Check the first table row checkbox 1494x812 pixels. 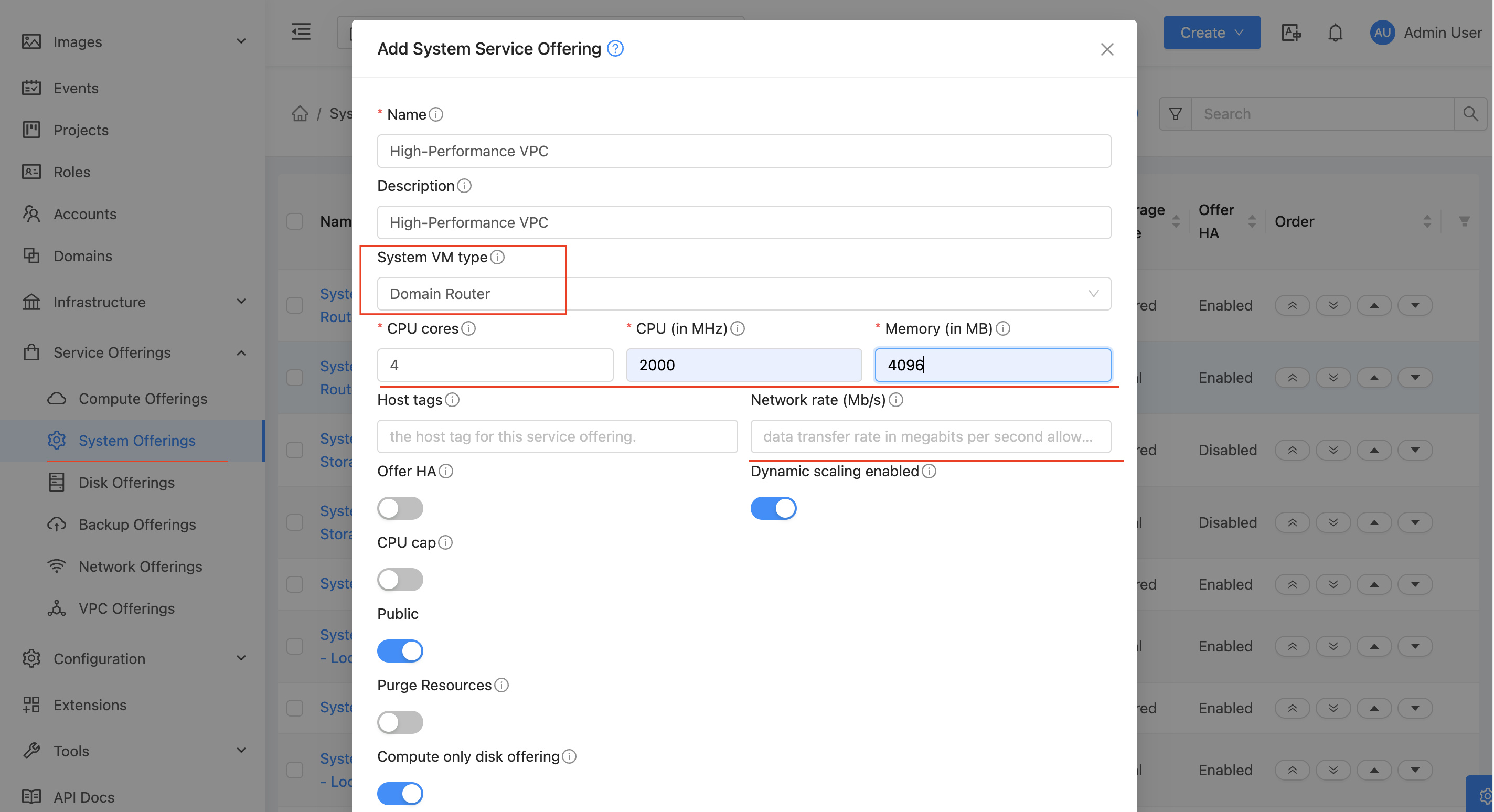[x=295, y=305]
